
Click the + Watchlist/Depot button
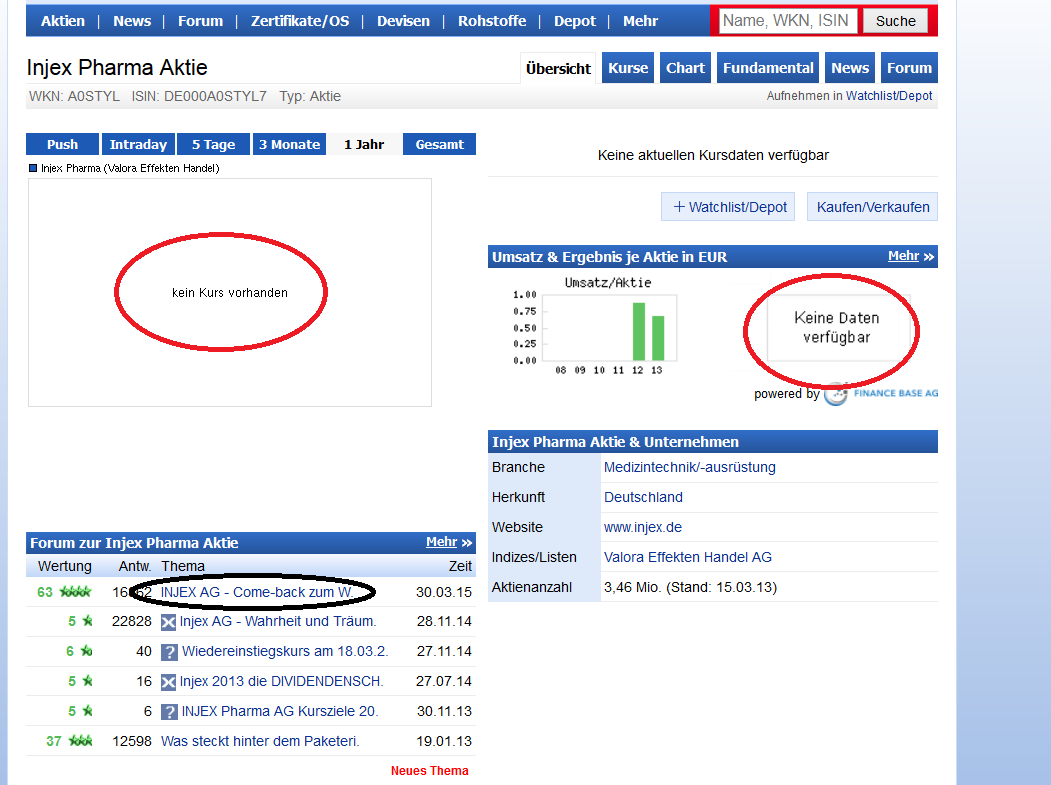pyautogui.click(x=728, y=207)
